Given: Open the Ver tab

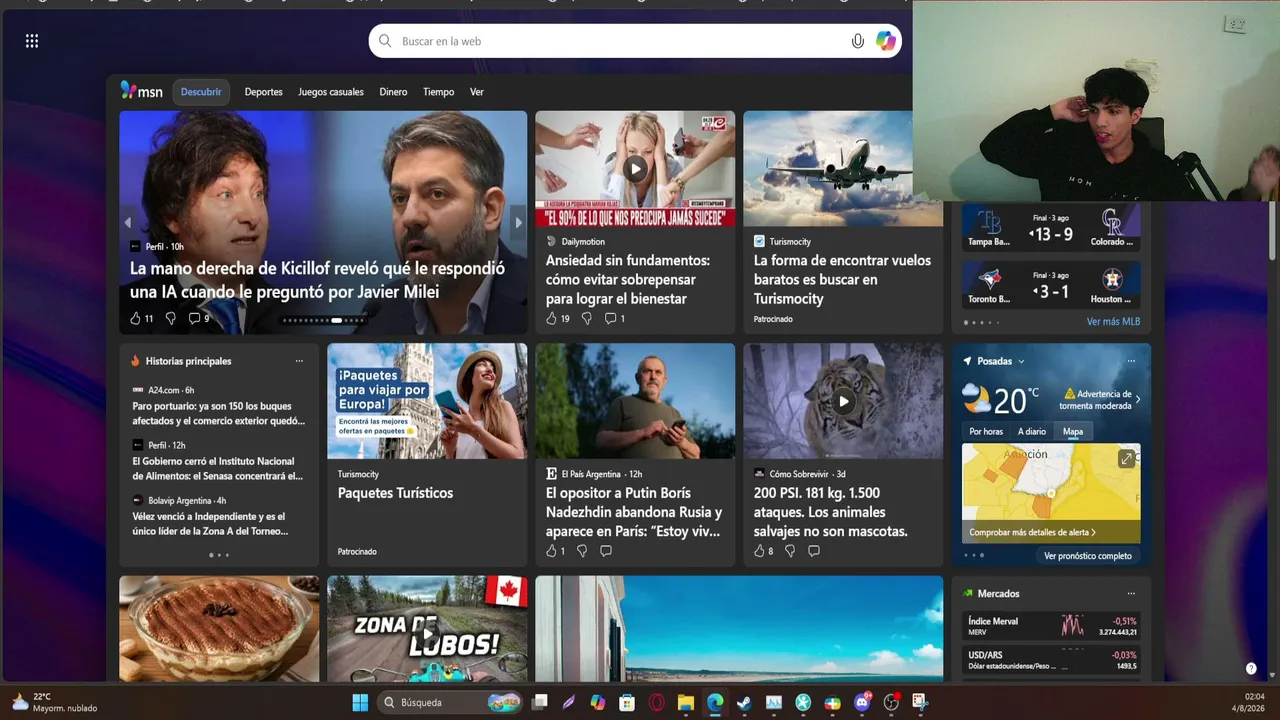Looking at the screenshot, I should pos(477,92).
